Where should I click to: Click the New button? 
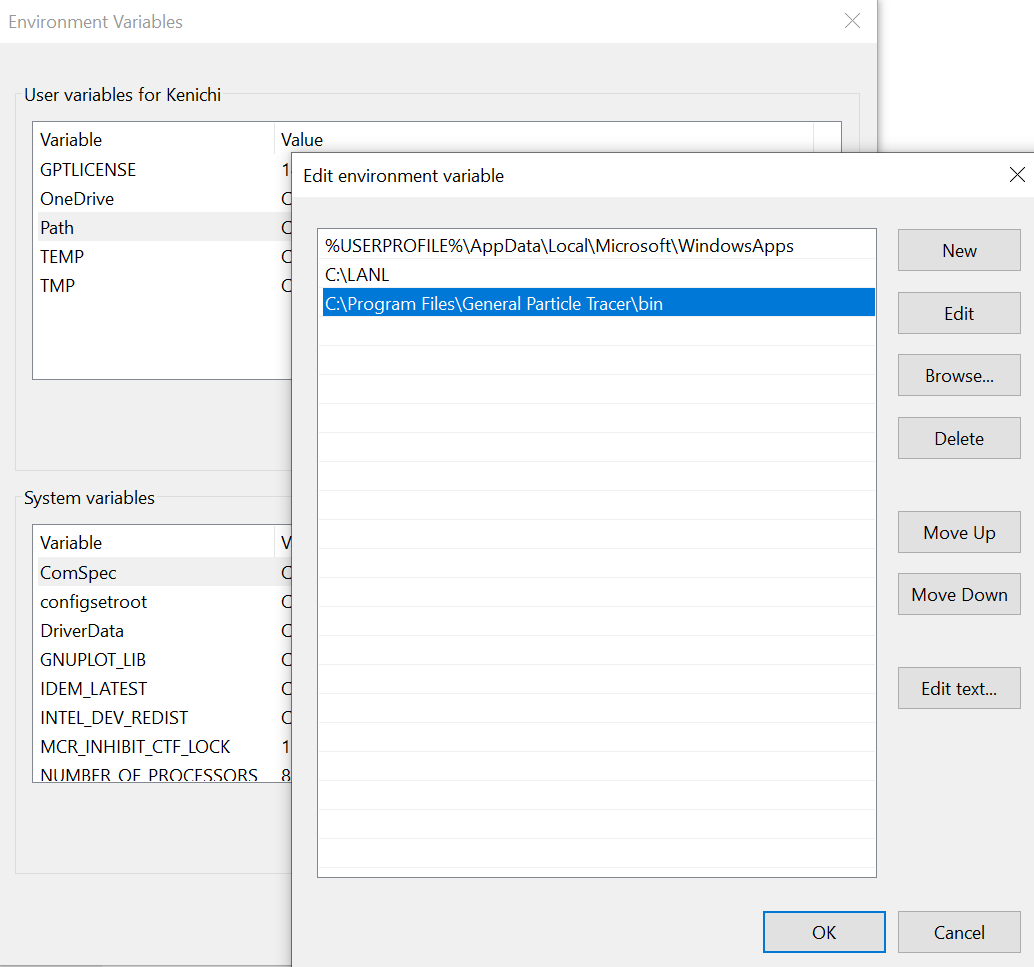pos(958,251)
